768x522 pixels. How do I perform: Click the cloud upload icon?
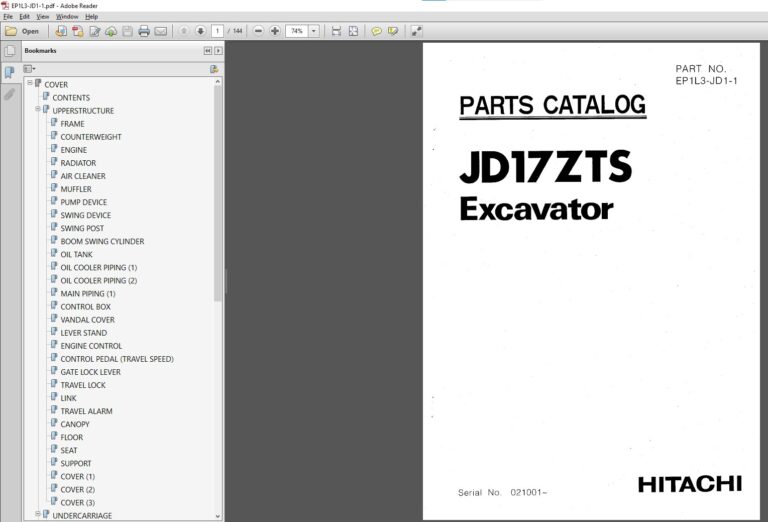(111, 31)
